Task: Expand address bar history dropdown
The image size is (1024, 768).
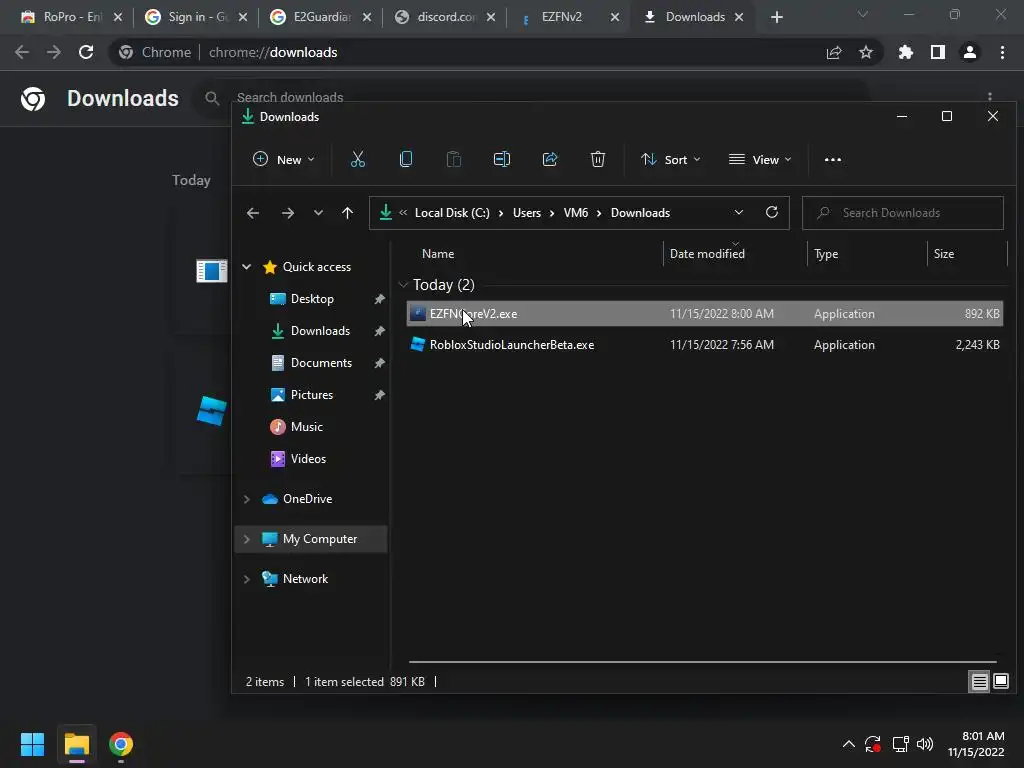Action: pyautogui.click(x=739, y=212)
